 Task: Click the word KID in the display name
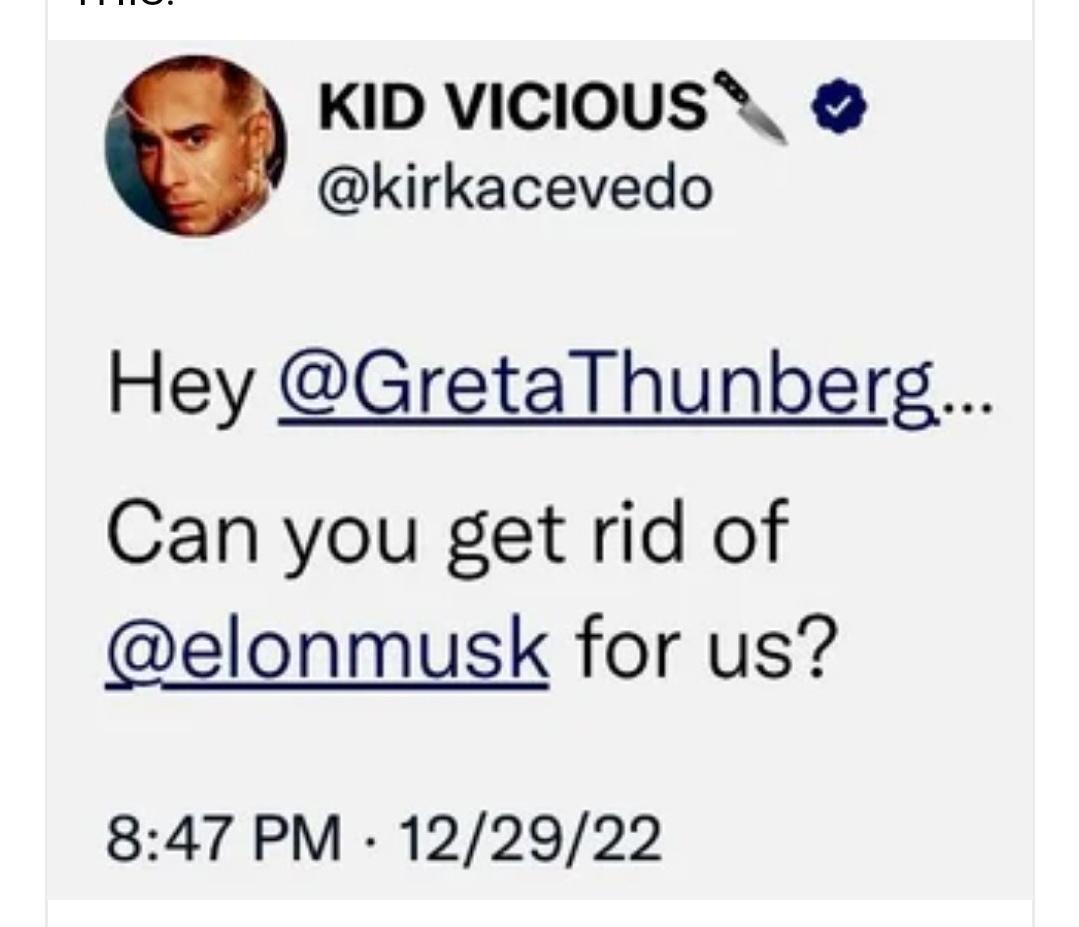coord(370,106)
